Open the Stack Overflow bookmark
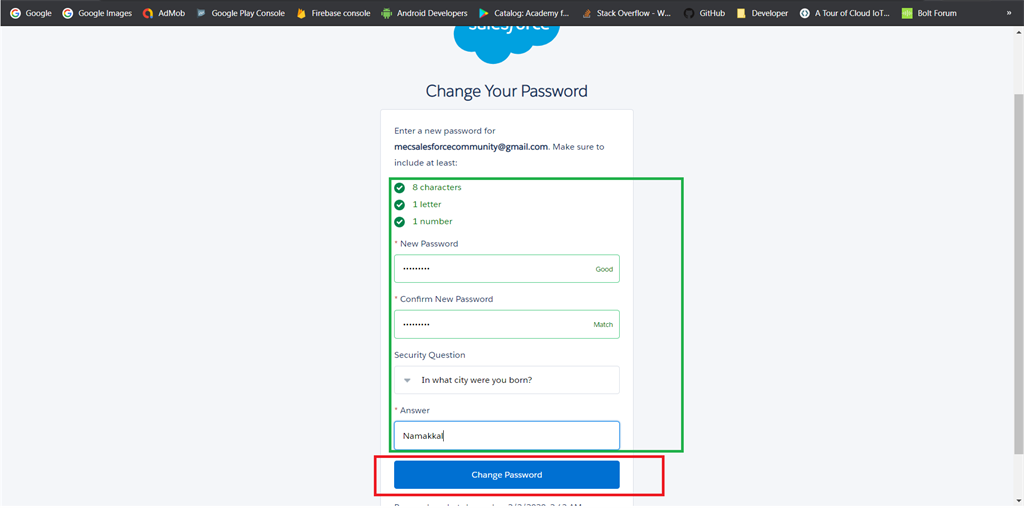The width and height of the screenshot is (1024, 508). click(627, 13)
